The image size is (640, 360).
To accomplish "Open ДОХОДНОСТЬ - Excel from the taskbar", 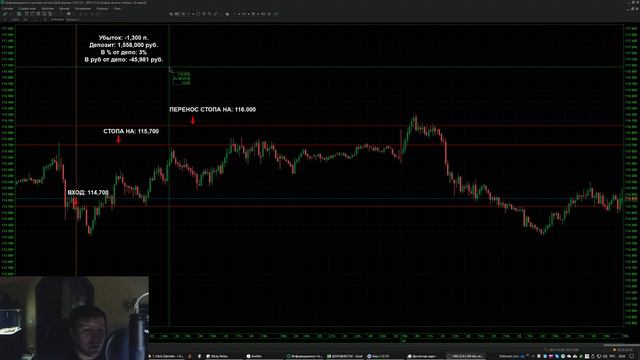I will 345,356.
